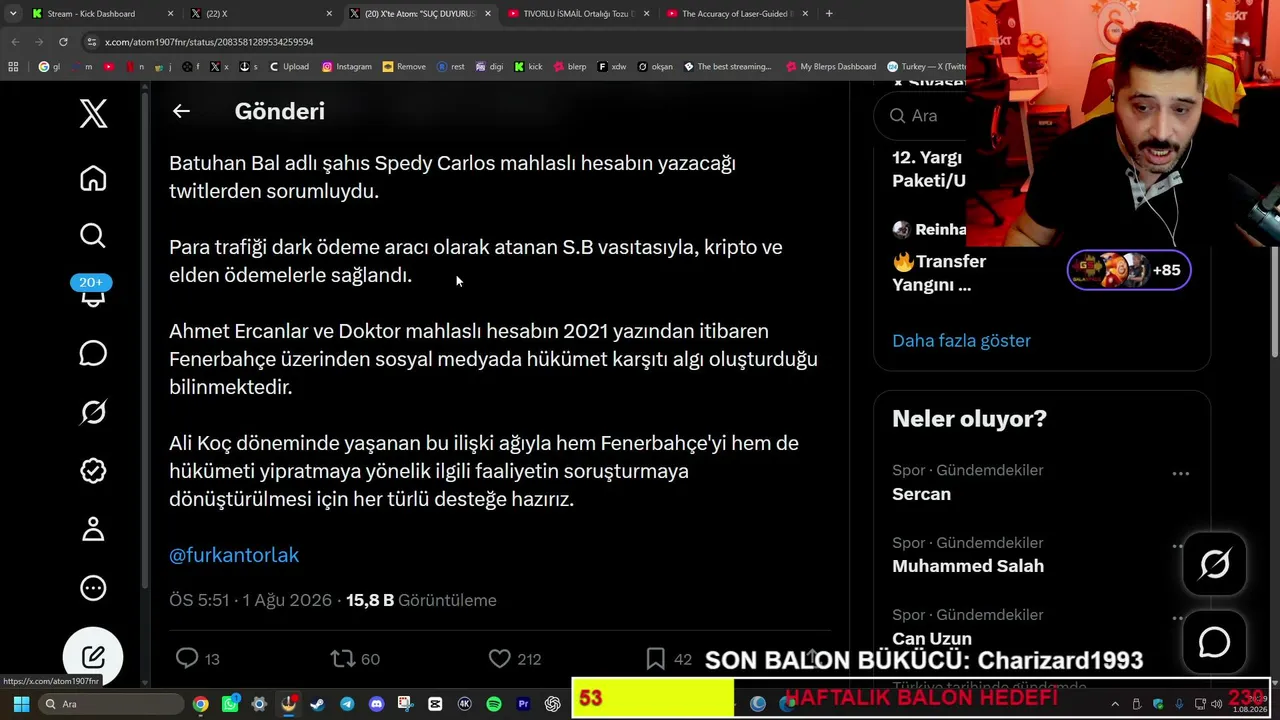Switch to TIVORLU İSMAİL YouTube tab

580,14
